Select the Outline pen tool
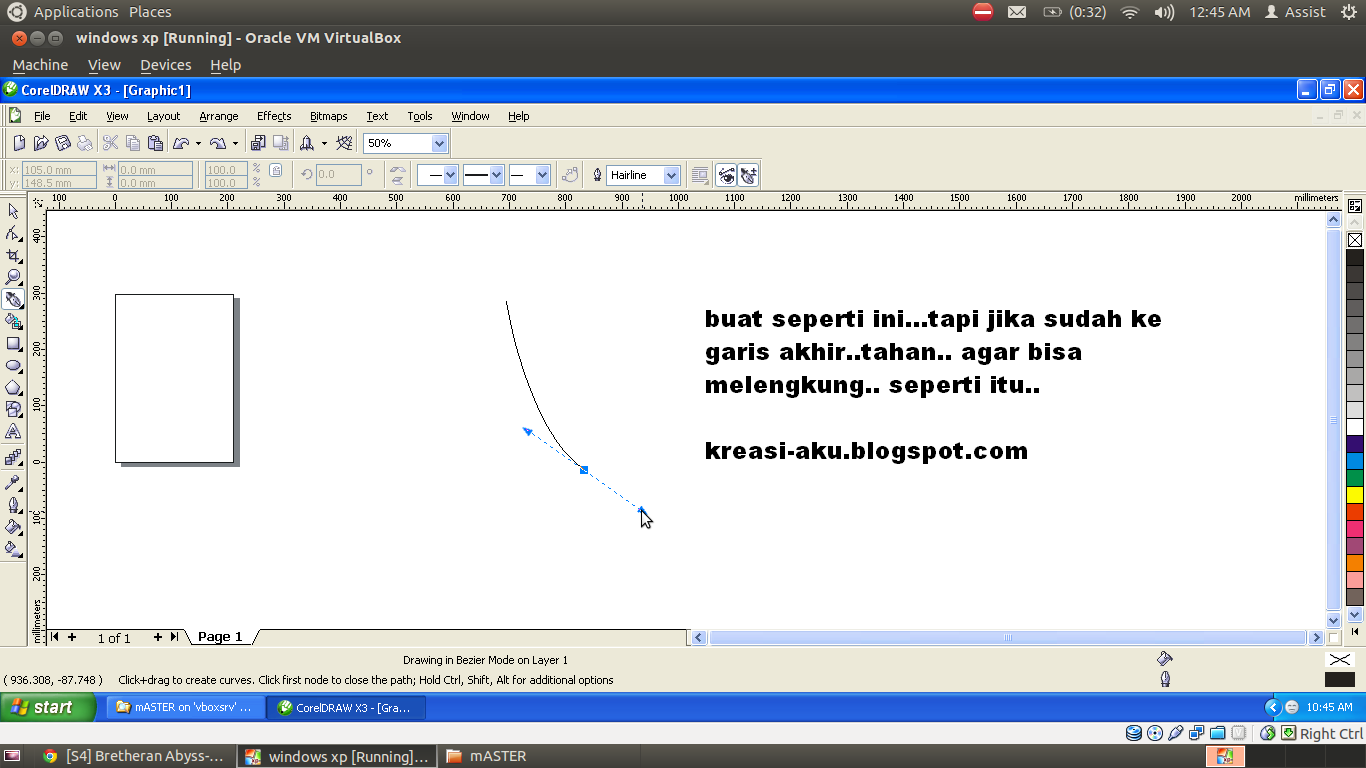Screen dimensions: 1366x768 (13, 504)
